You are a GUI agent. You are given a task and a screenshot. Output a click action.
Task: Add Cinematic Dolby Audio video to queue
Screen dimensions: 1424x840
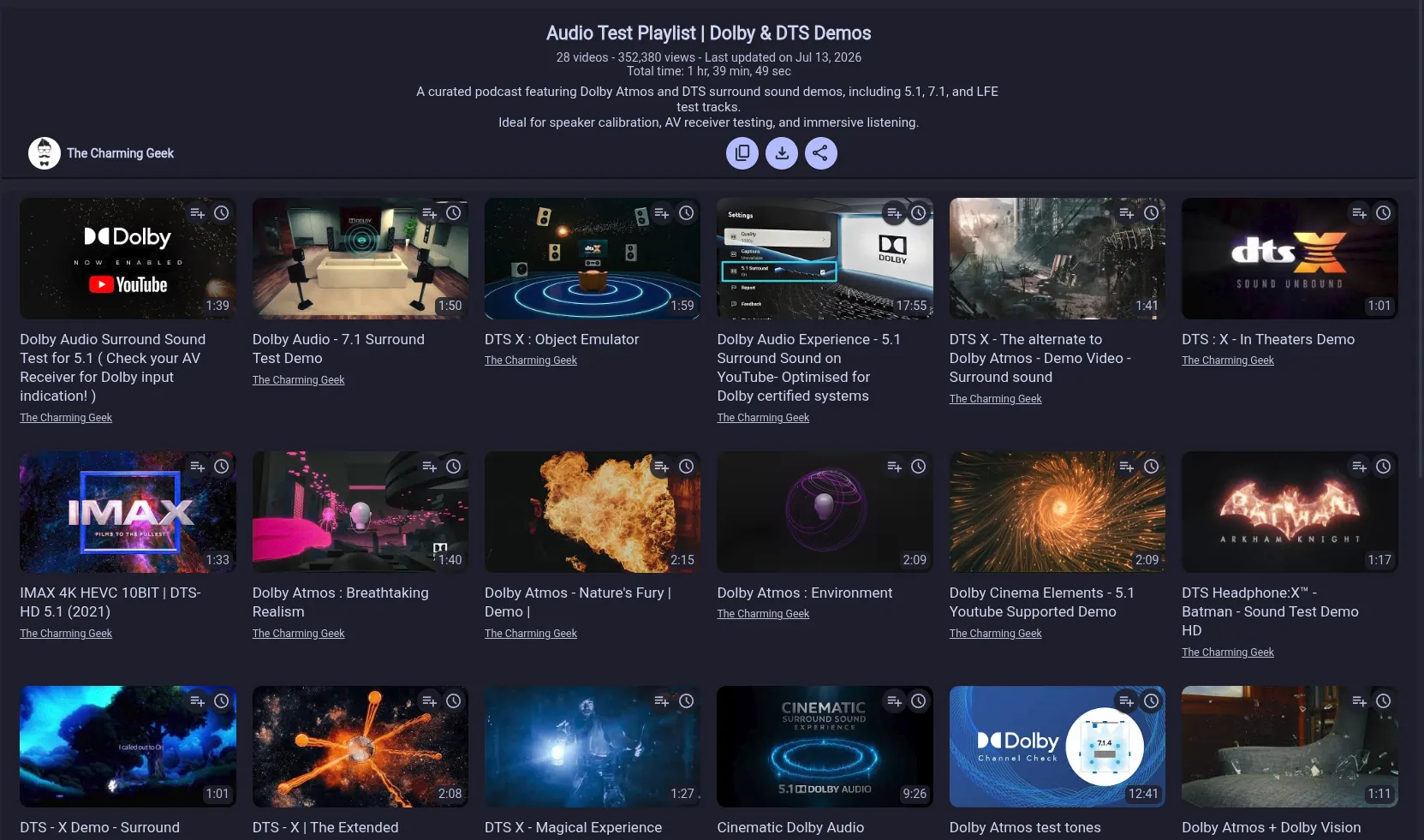point(895,701)
